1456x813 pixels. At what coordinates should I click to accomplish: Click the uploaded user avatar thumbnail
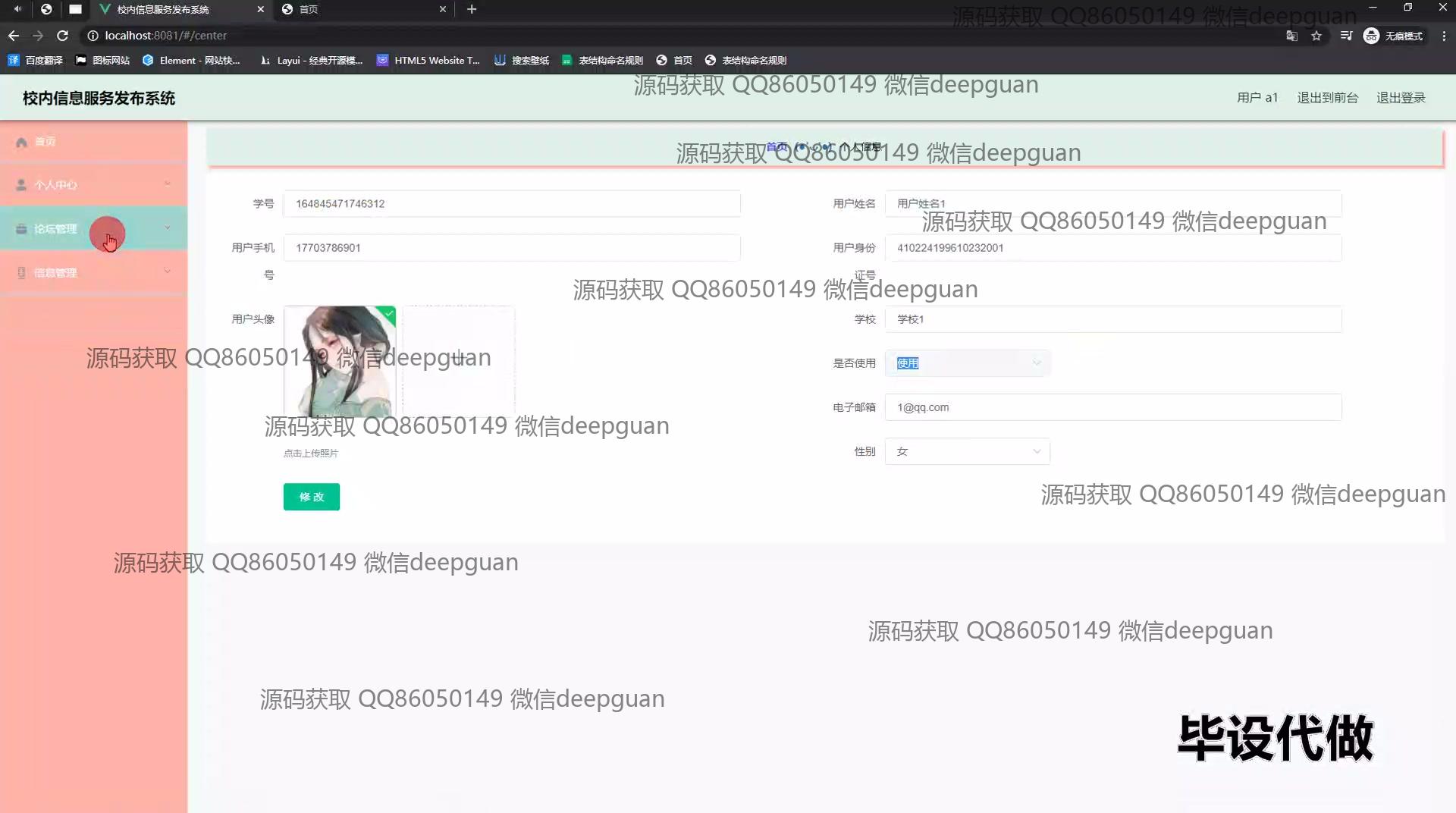tap(340, 361)
